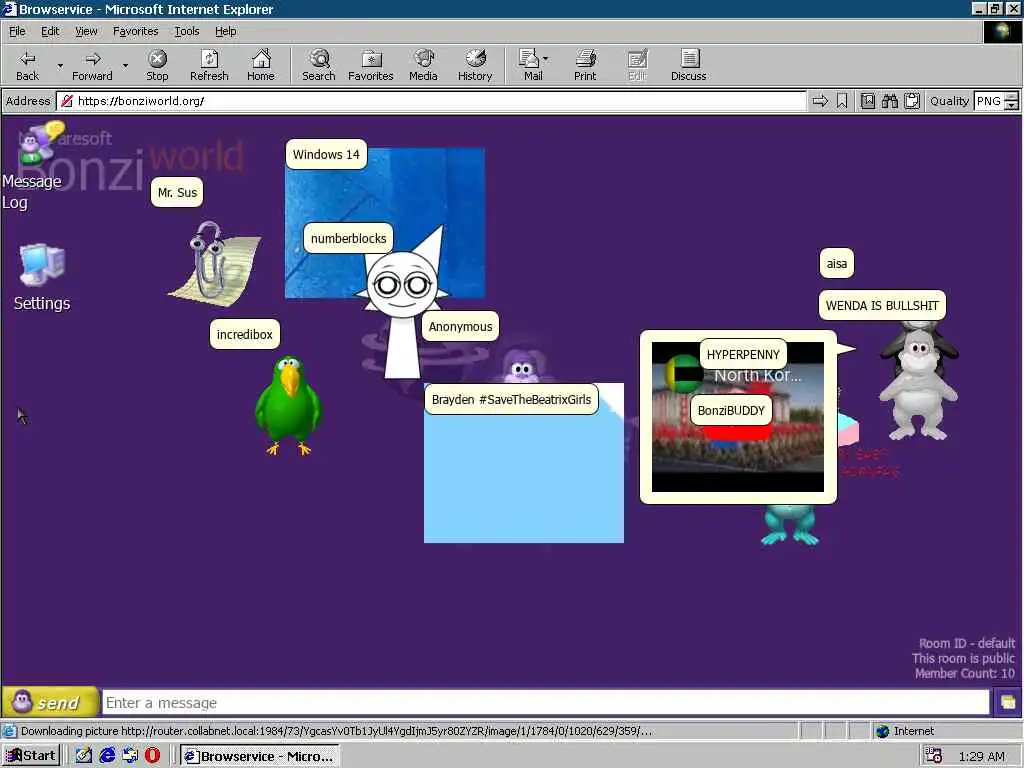
Task: Click the Anonymous name tag
Action: click(x=460, y=327)
